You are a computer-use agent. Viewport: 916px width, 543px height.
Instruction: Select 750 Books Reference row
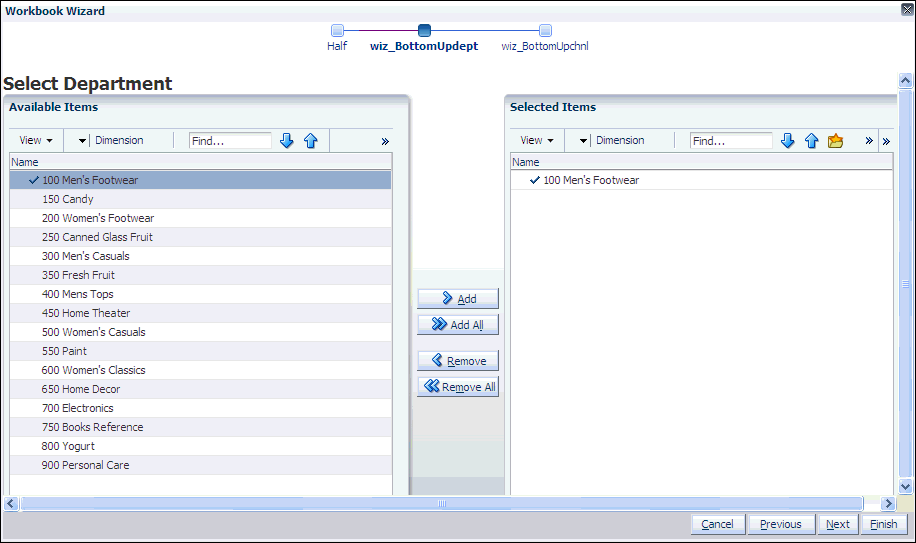click(x=200, y=427)
